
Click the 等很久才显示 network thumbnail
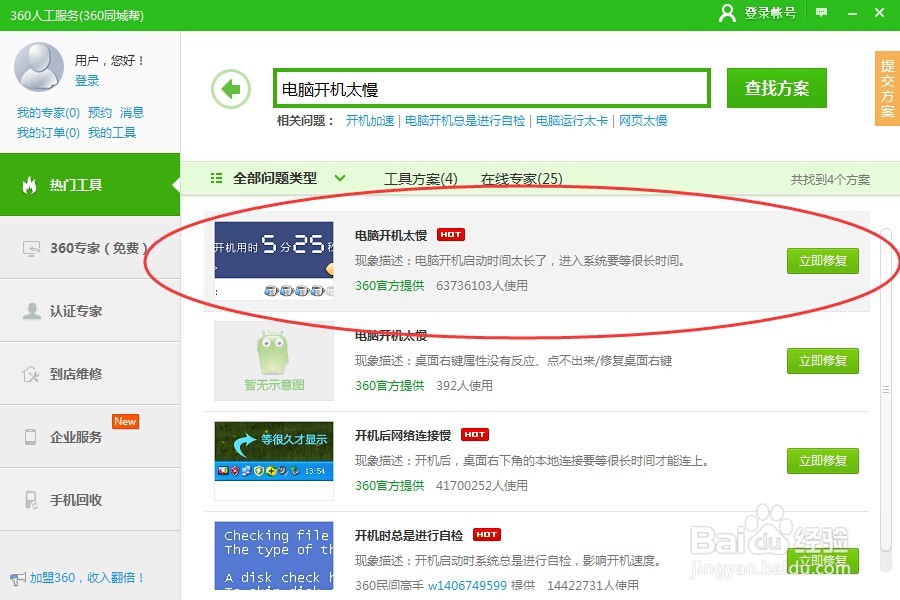point(274,460)
